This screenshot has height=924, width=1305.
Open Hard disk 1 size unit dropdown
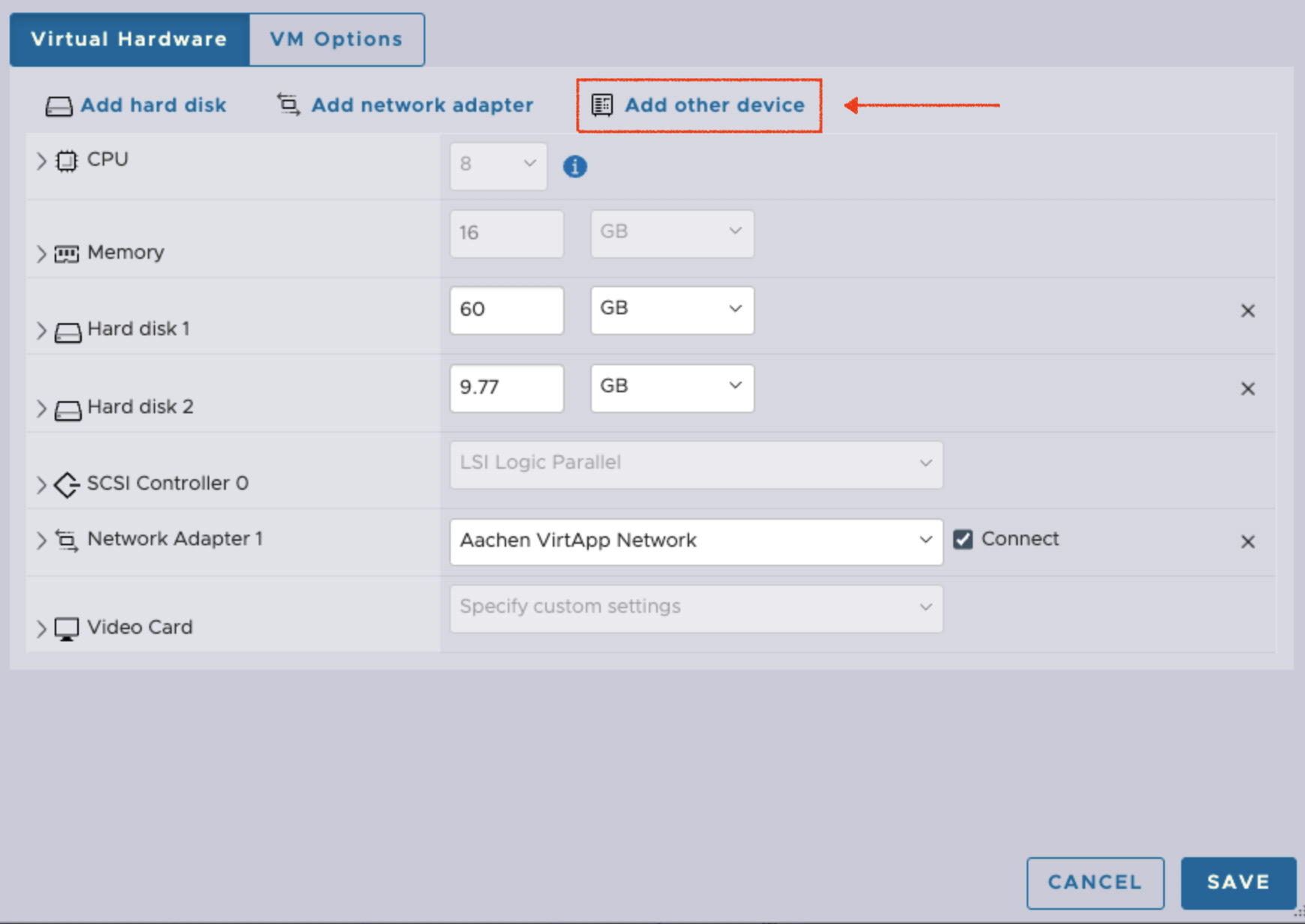pos(671,310)
